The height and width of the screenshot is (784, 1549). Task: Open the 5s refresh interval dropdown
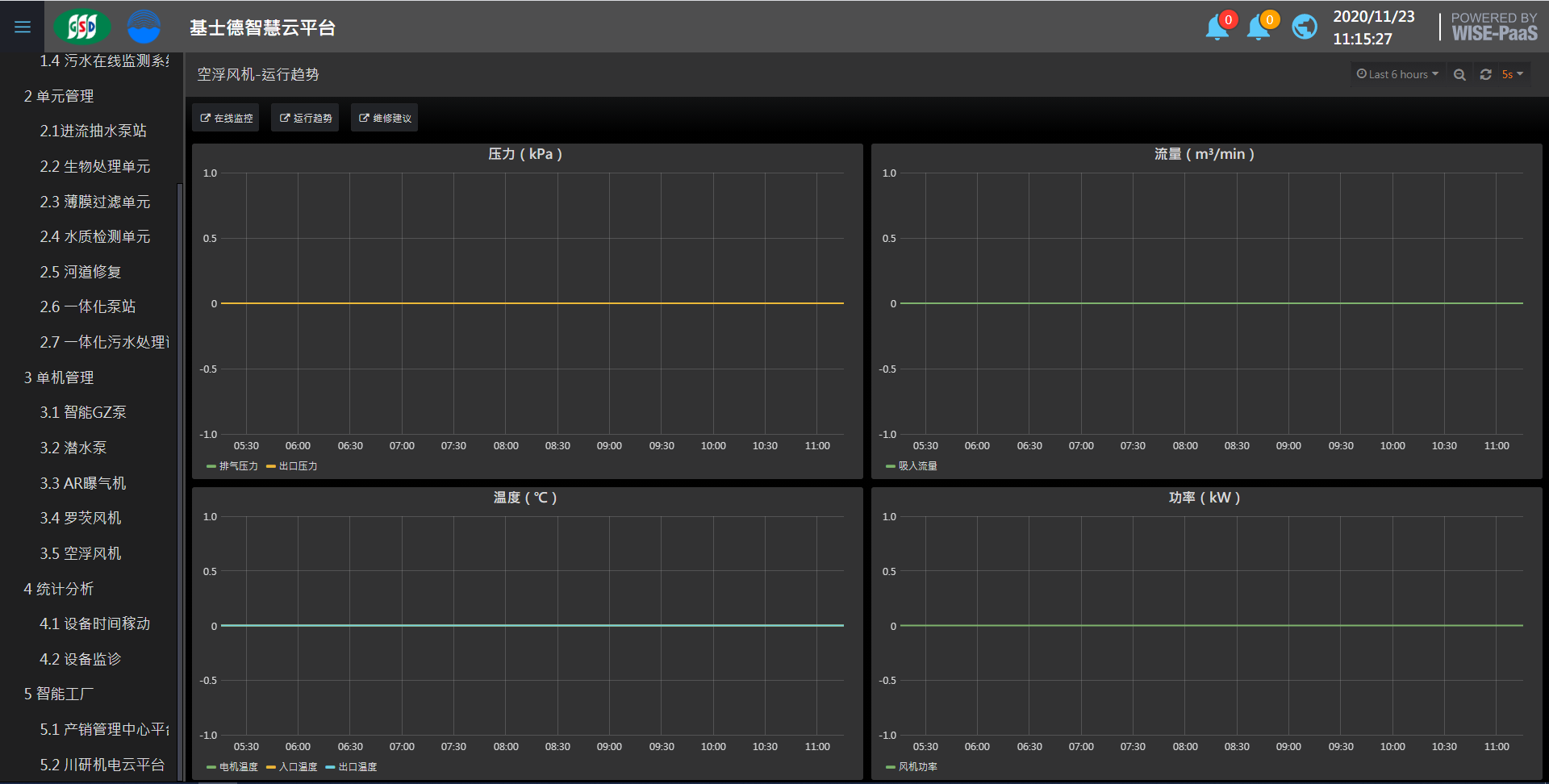click(x=1512, y=74)
